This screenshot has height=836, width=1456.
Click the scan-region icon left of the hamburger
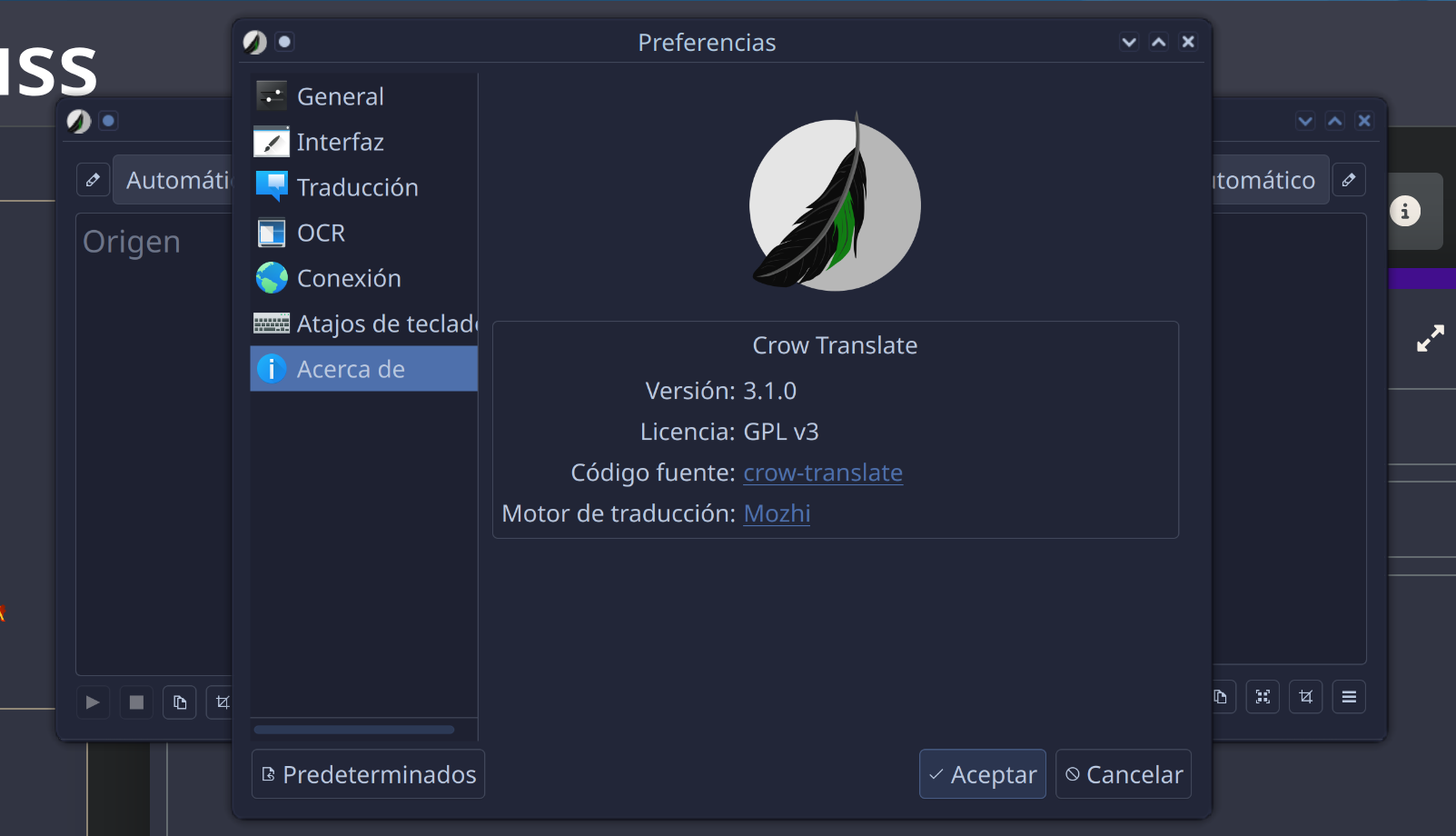(1263, 697)
